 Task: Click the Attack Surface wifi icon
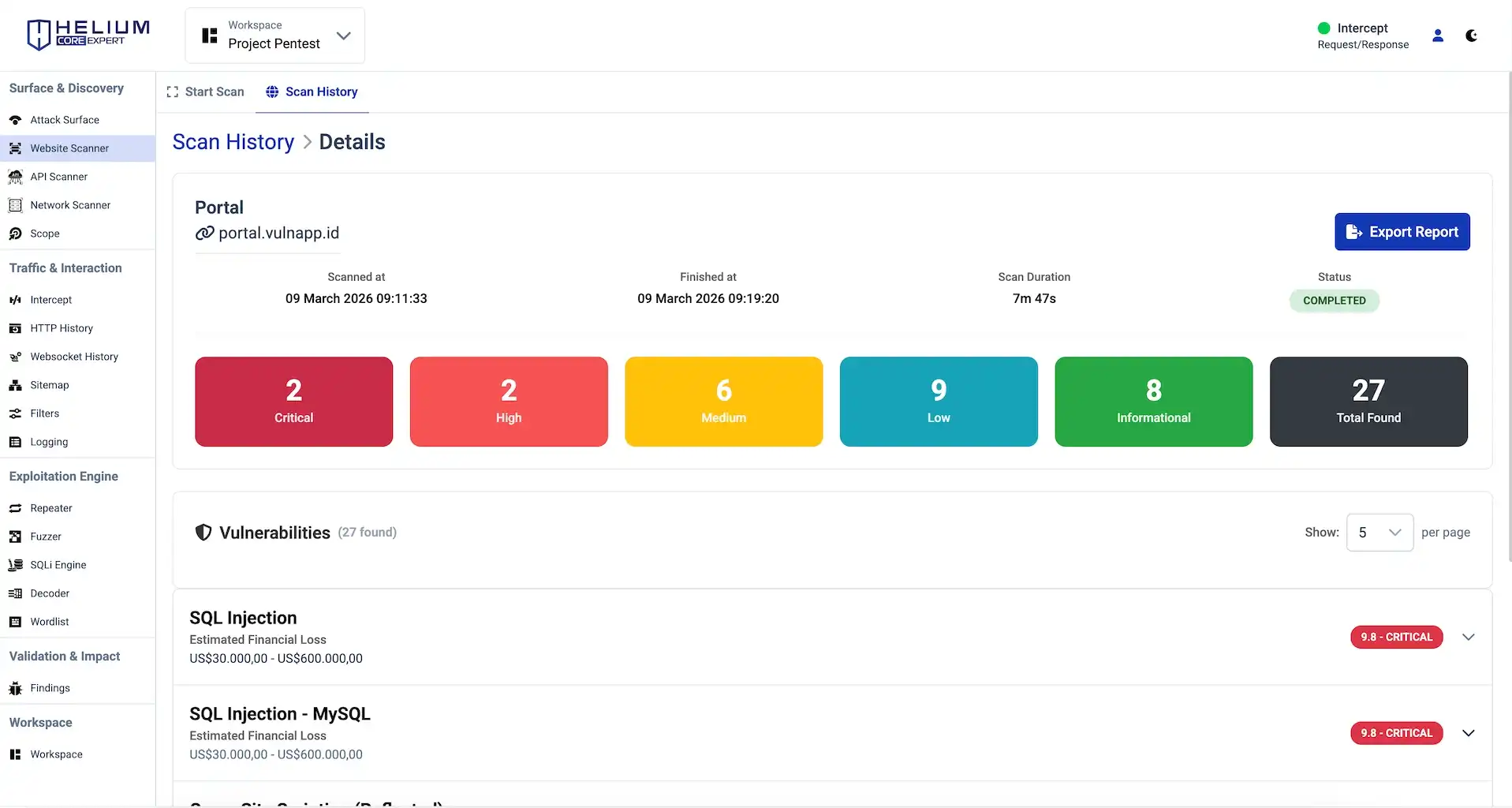15,120
